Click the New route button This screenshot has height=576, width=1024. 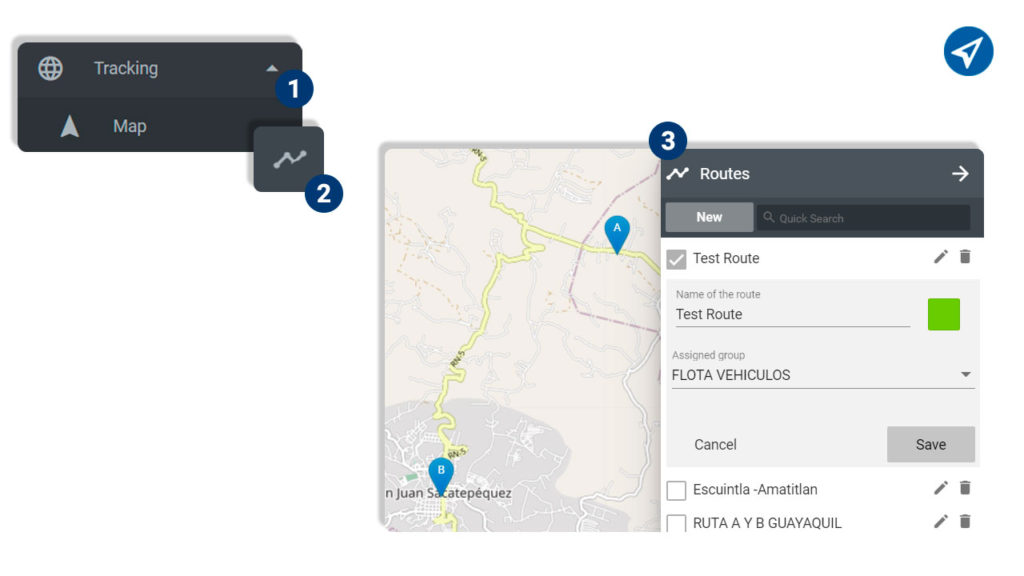tap(709, 217)
